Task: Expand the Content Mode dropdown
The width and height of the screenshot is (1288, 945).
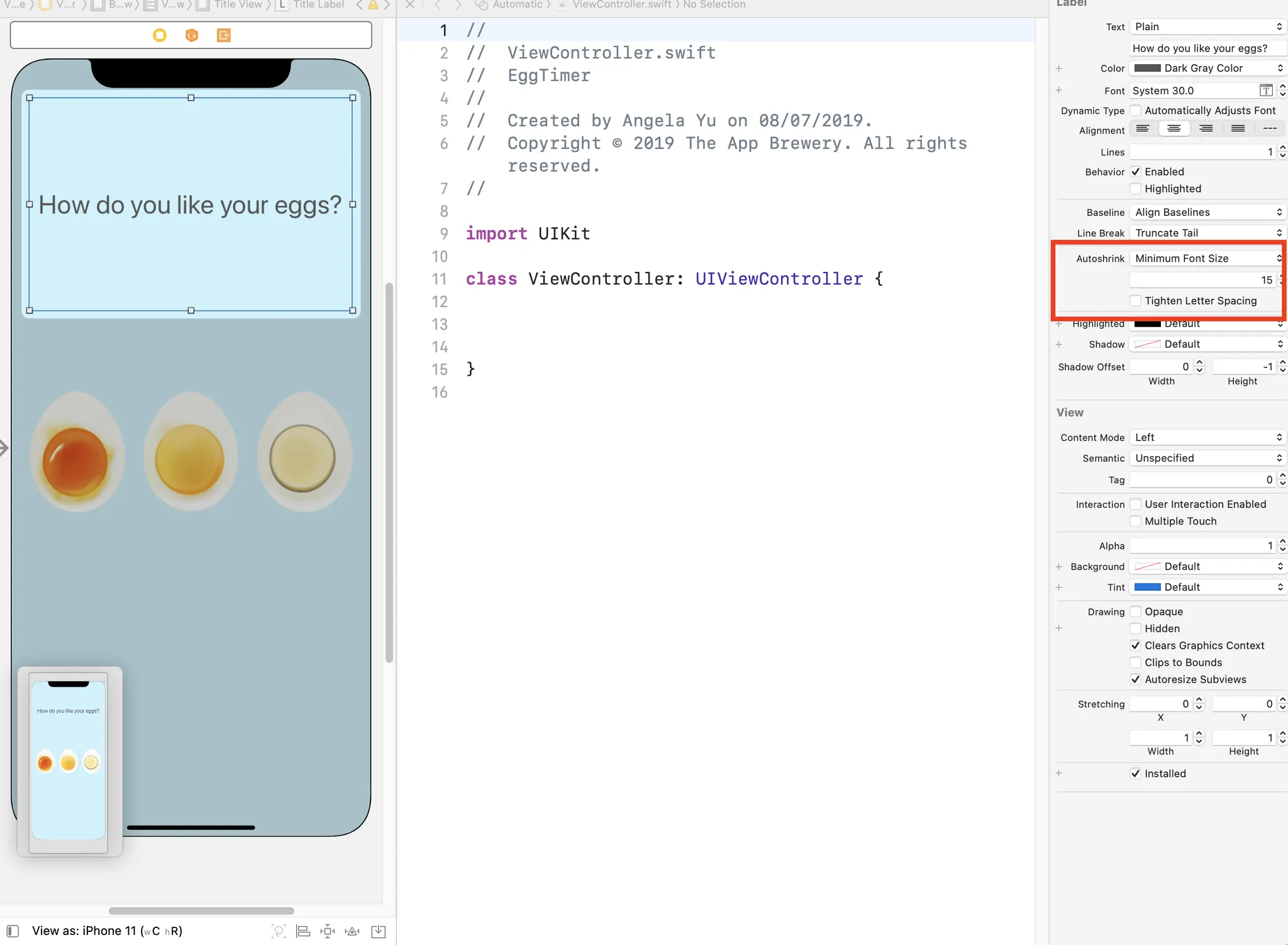Action: pos(1207,437)
